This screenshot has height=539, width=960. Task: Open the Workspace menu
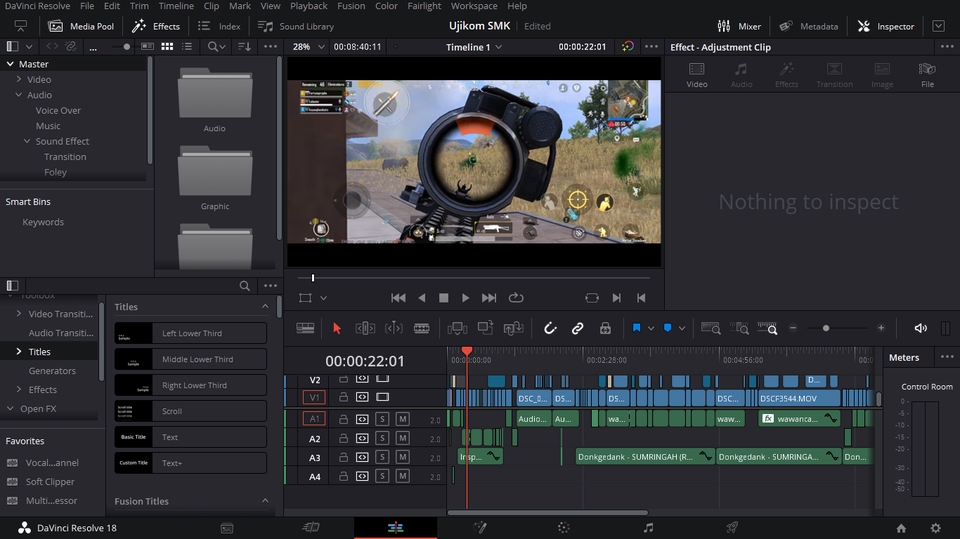pyautogui.click(x=474, y=6)
